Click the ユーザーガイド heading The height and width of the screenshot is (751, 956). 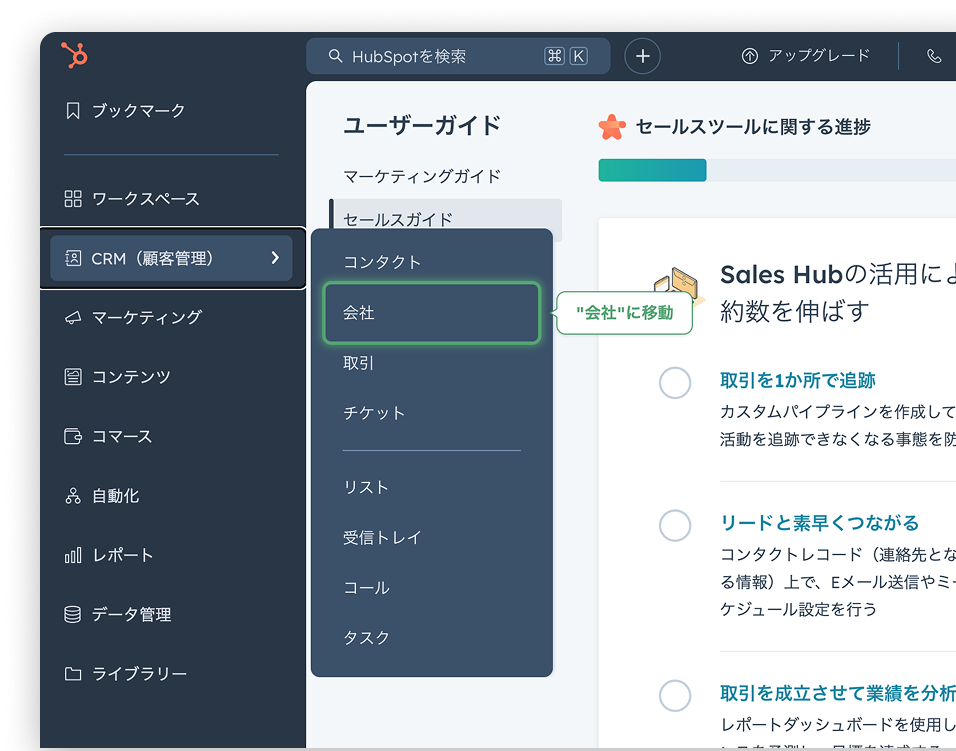(x=422, y=126)
